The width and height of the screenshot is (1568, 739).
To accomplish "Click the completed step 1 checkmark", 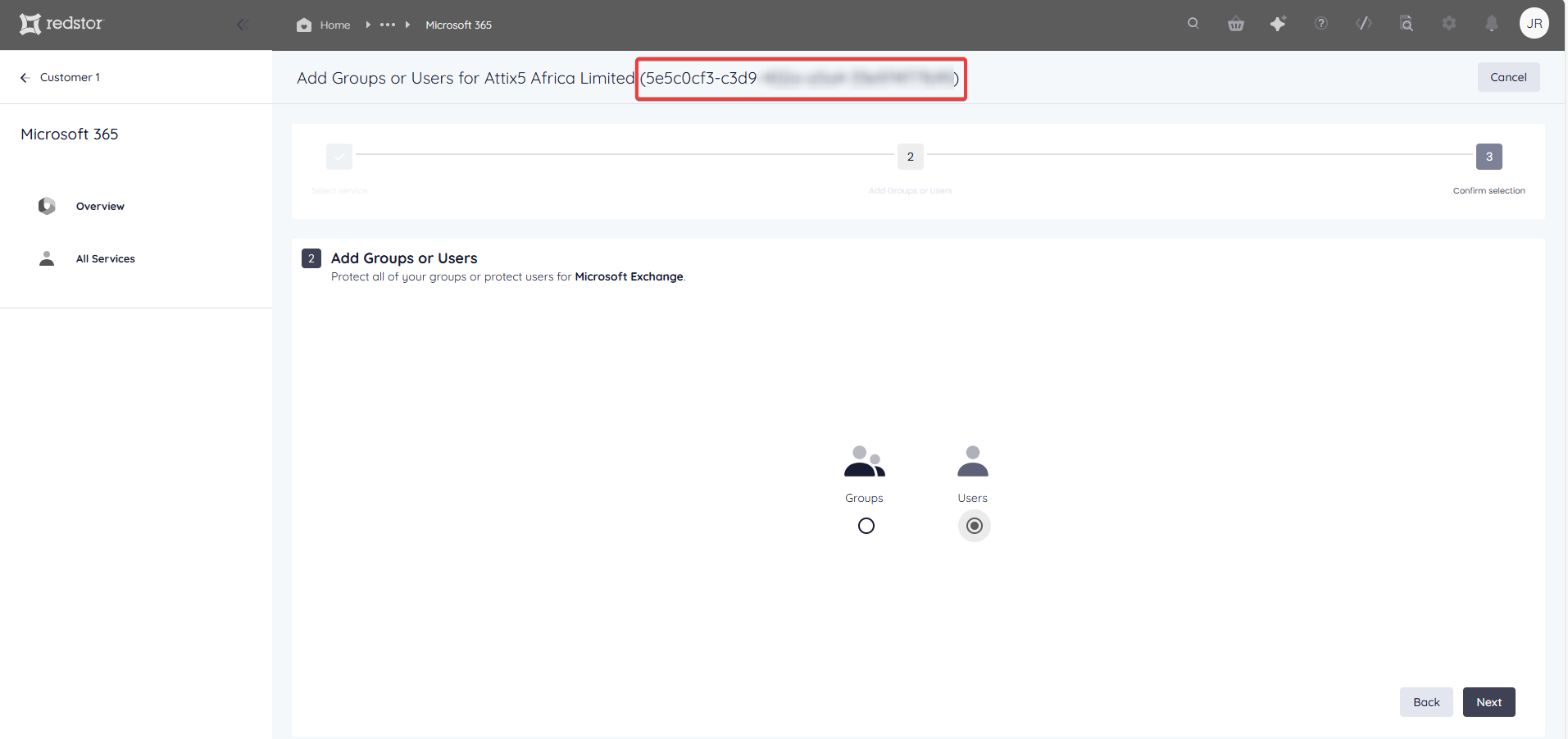I will click(339, 157).
